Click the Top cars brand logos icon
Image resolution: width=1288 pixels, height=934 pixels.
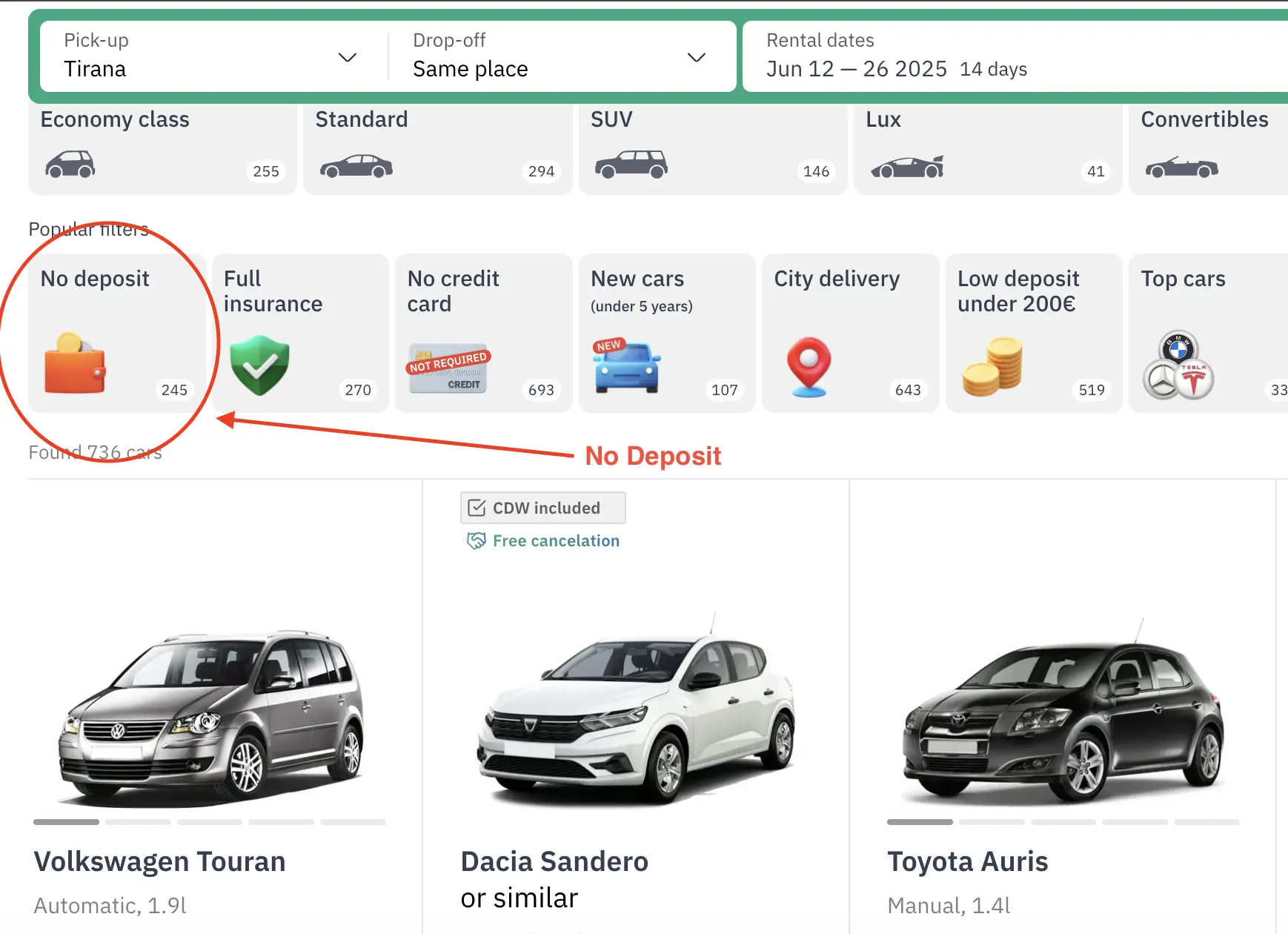click(x=1179, y=365)
